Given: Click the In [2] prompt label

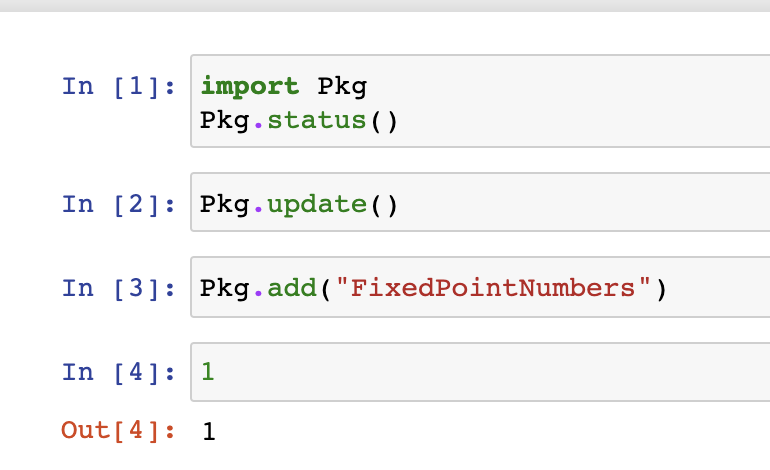Looking at the screenshot, I should tap(118, 204).
